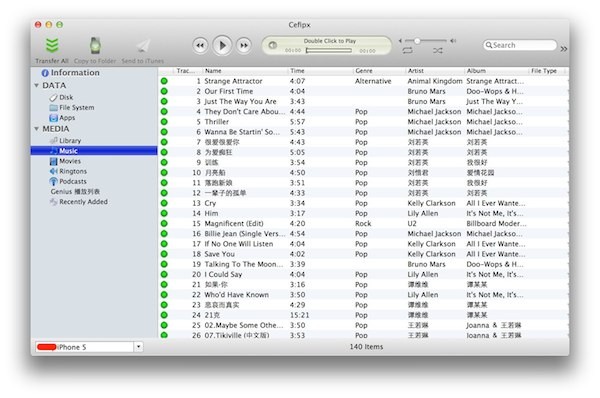Click the volume slider knob
This screenshot has width=600, height=398.
point(417,41)
